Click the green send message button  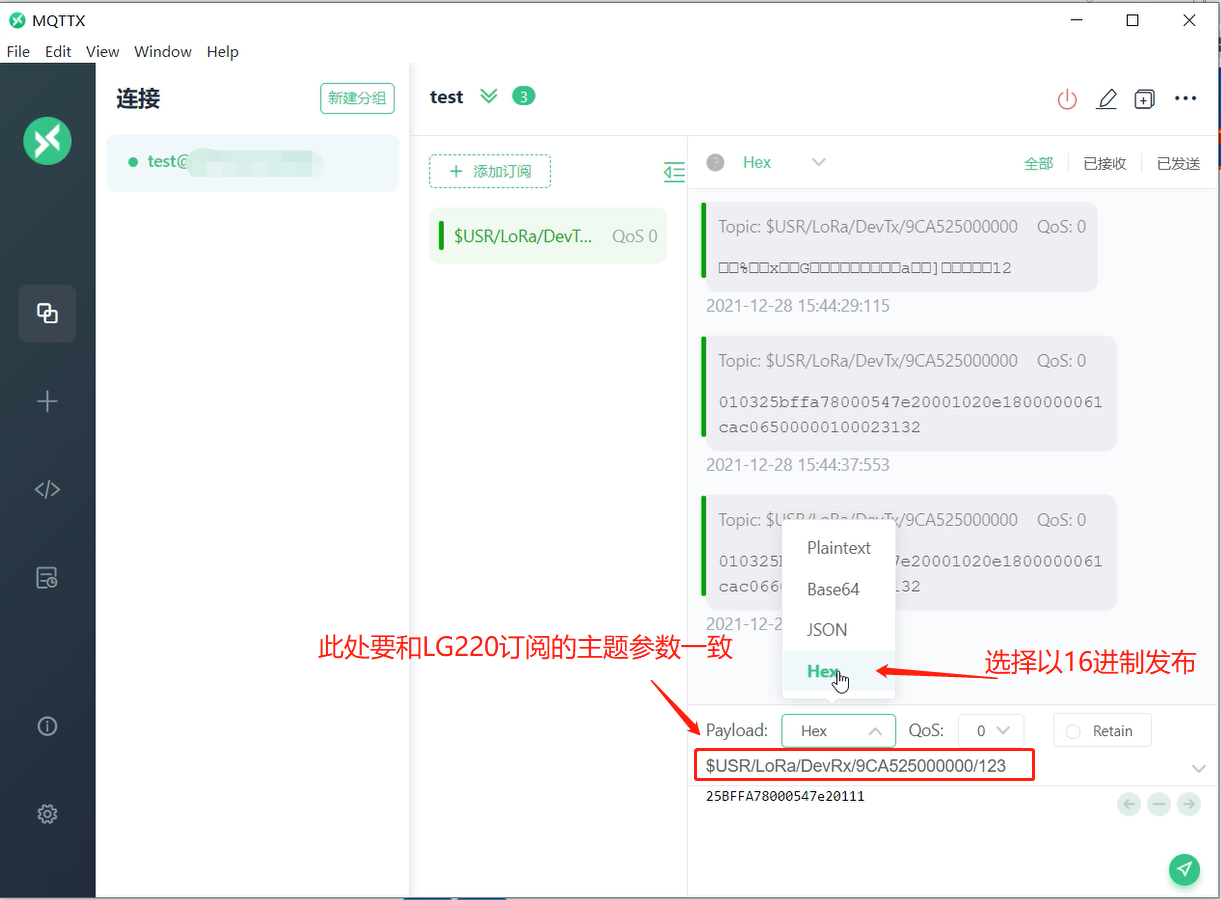pos(1184,869)
